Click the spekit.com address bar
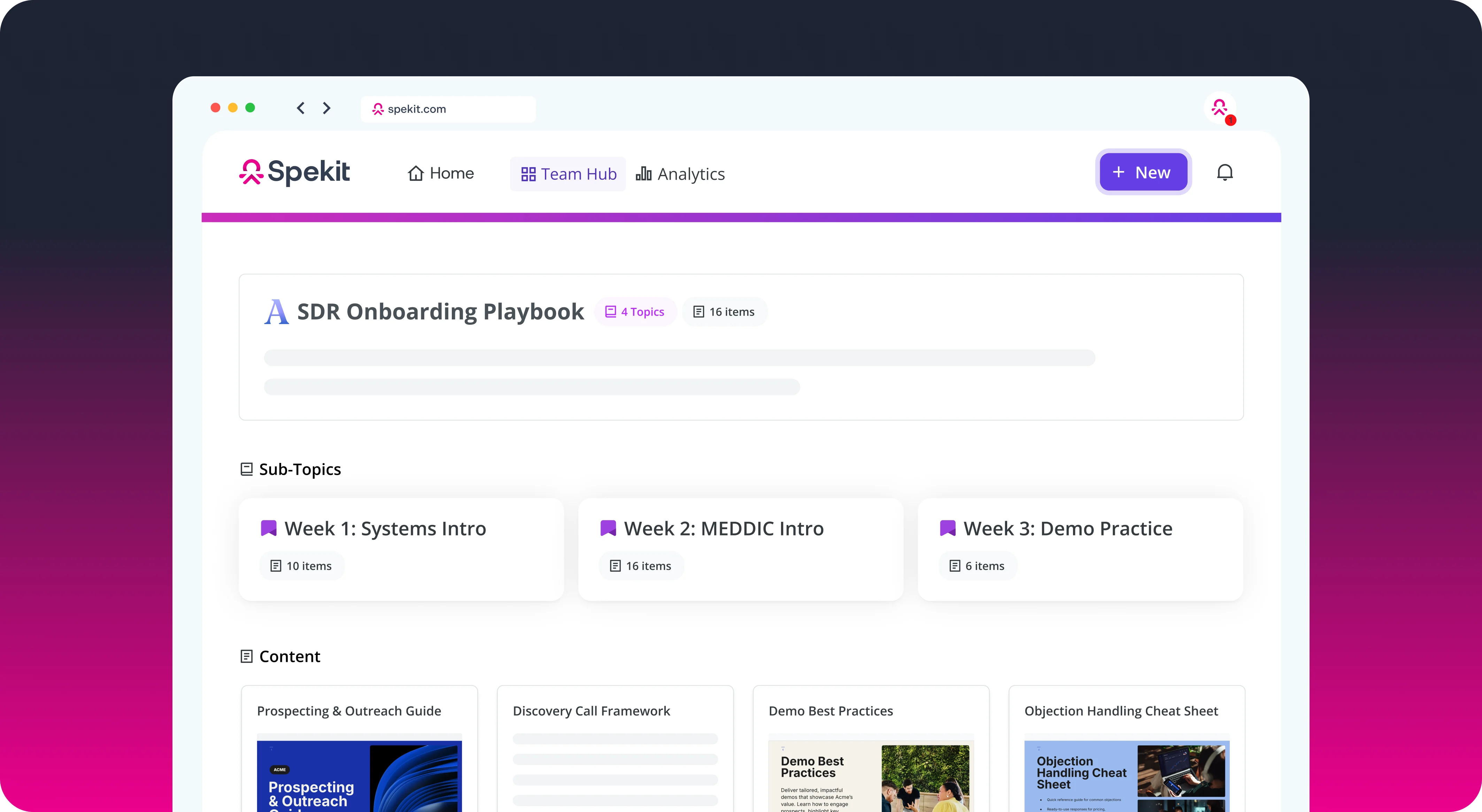 [448, 109]
